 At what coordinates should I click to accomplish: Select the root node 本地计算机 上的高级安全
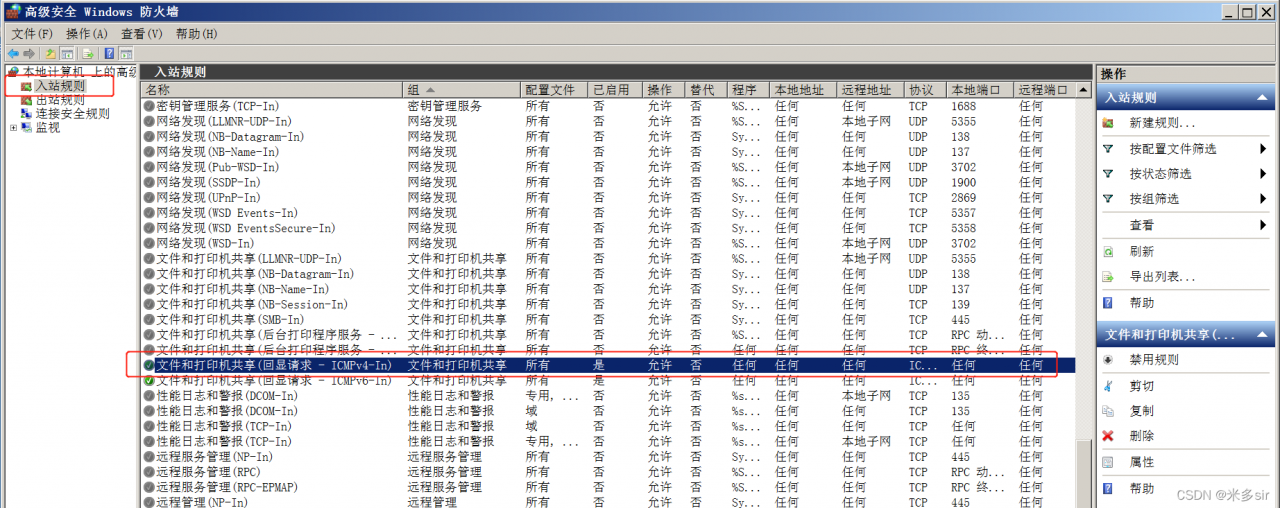tap(79, 72)
